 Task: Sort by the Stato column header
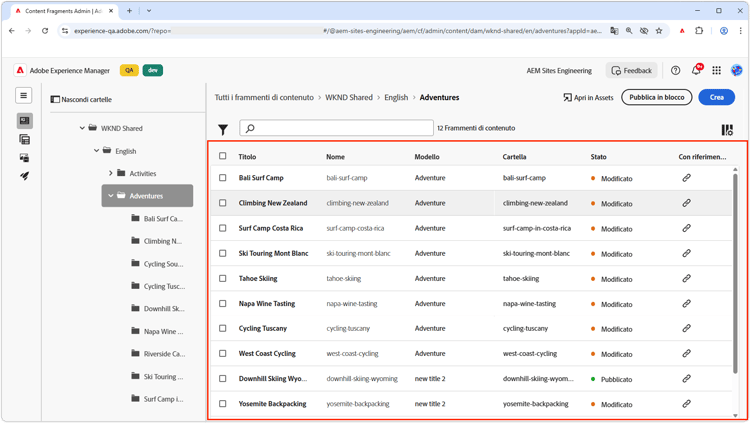598,157
